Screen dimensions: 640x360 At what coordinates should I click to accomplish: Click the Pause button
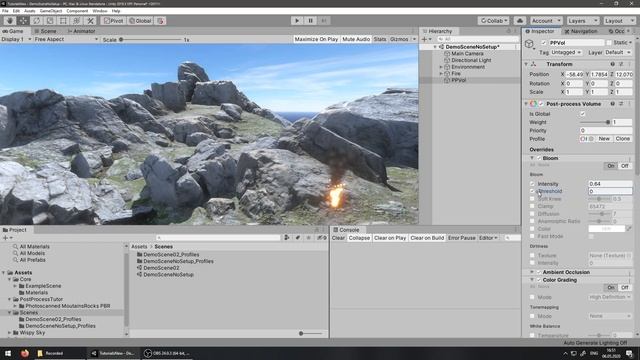pyautogui.click(x=310, y=20)
